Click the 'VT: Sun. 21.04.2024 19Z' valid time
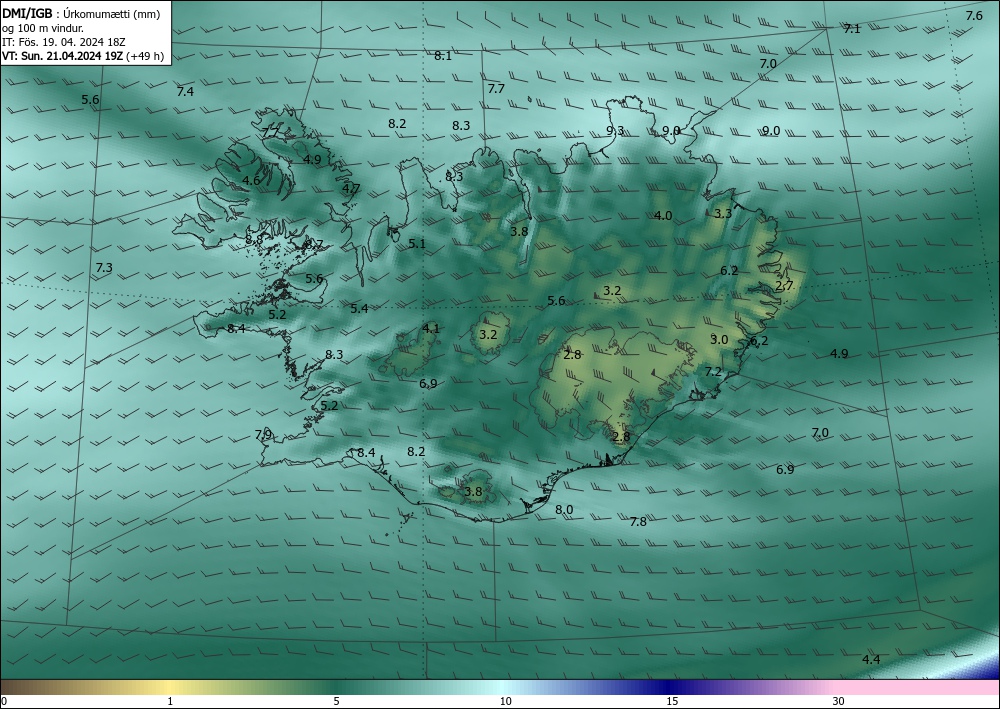This screenshot has width=1000, height=709. tap(63, 56)
